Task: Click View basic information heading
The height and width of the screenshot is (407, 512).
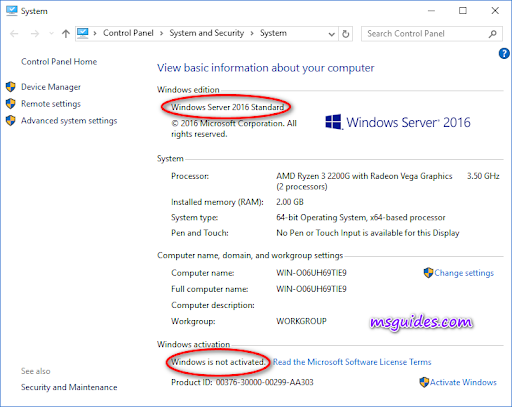Action: coord(266,68)
